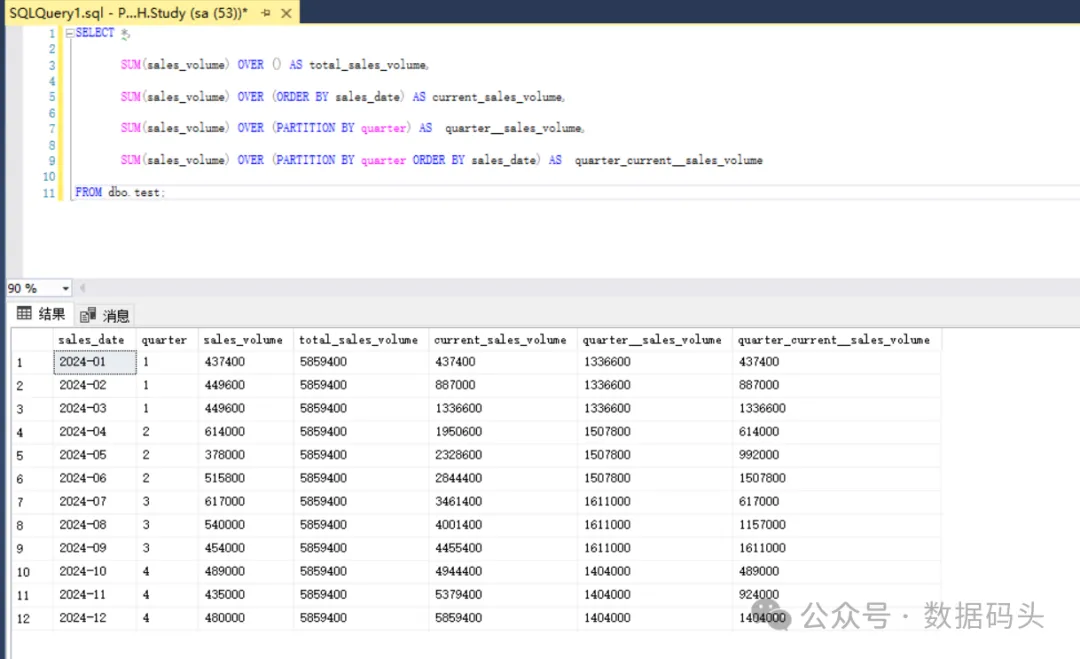Select the 2024-10 date cell
Screen dimensions: 1080x659
pyautogui.click(x=95, y=572)
